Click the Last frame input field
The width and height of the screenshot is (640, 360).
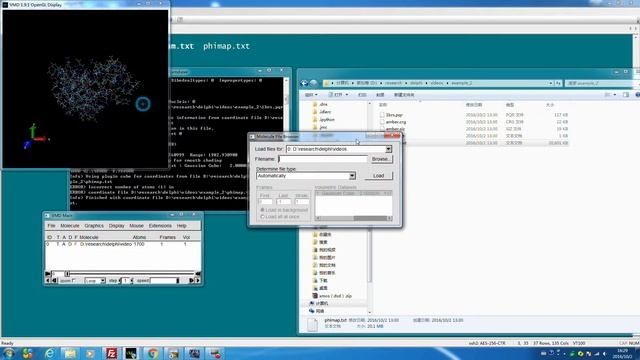pos(283,202)
